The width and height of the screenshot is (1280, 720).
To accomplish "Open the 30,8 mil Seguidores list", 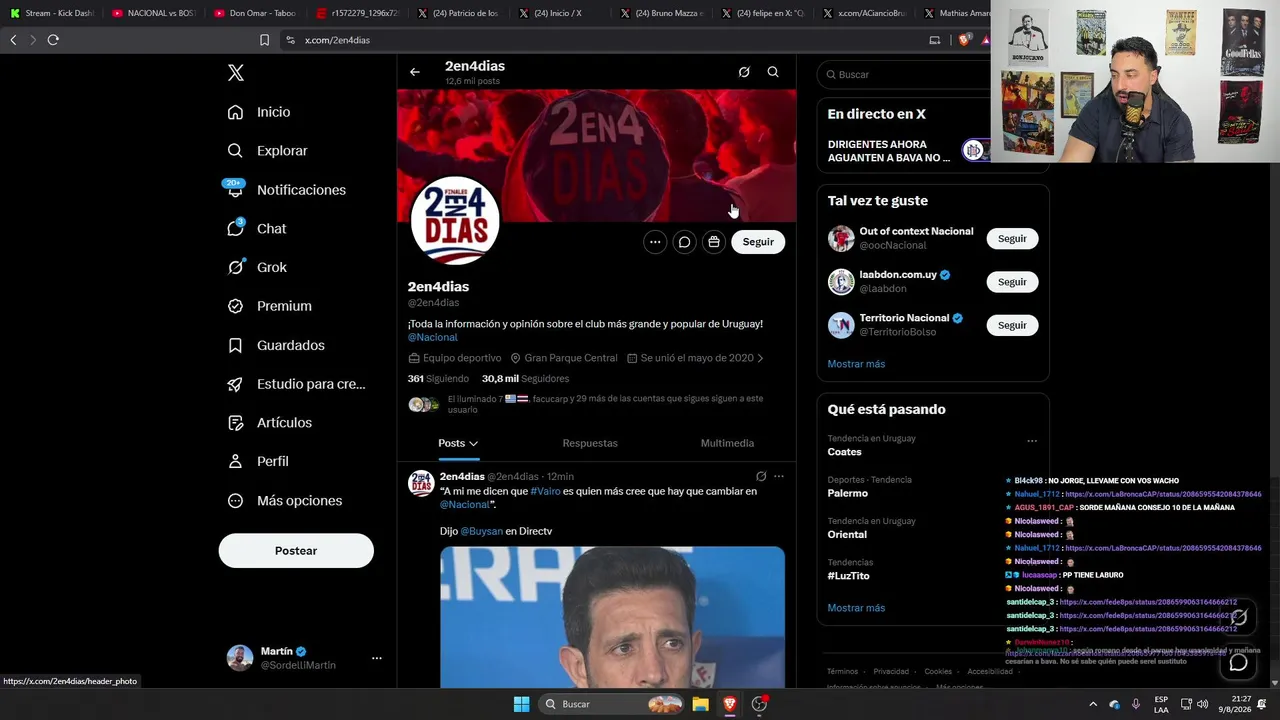I will [525, 379].
